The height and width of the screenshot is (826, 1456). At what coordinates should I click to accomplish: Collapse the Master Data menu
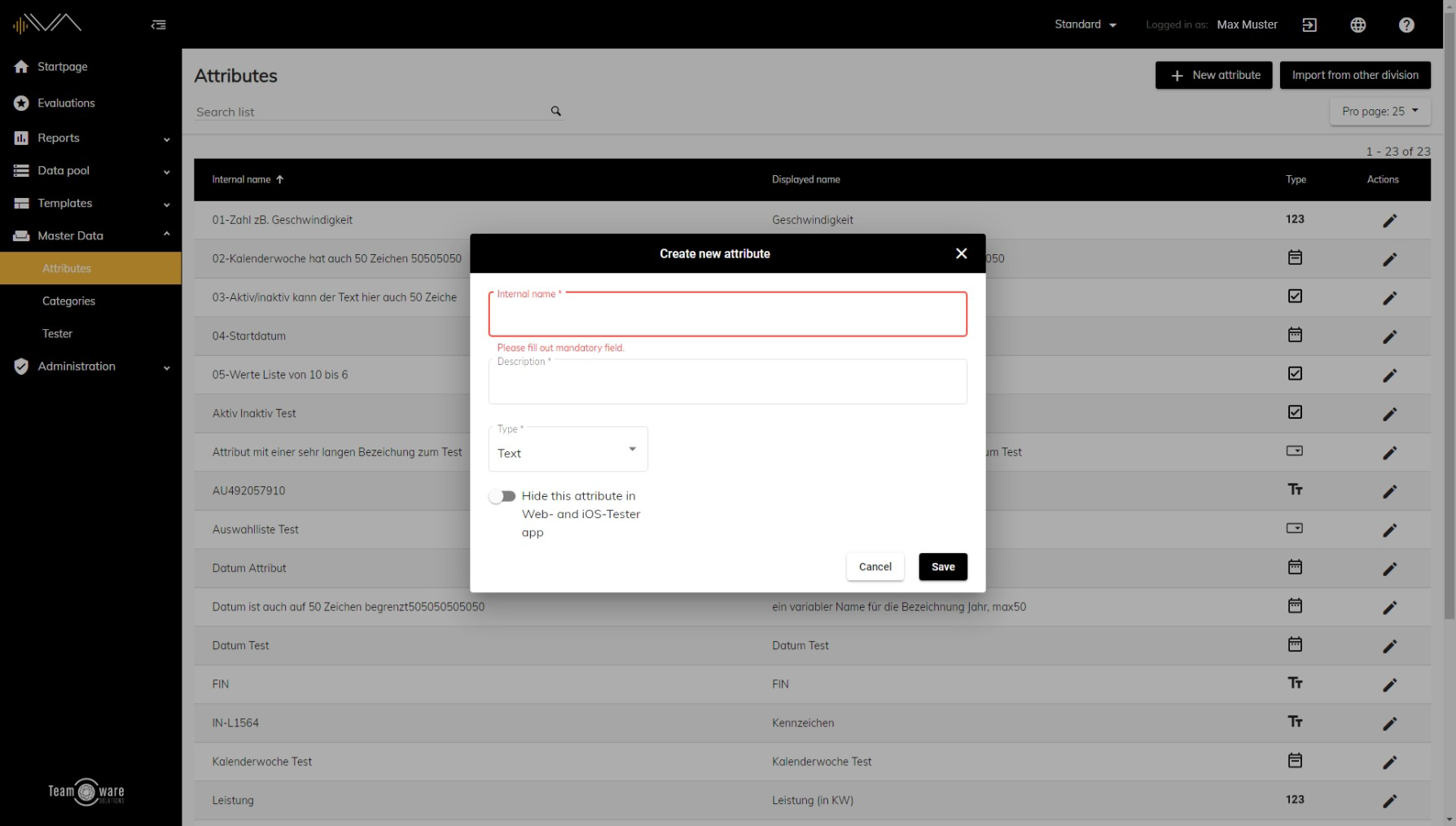tap(90, 235)
